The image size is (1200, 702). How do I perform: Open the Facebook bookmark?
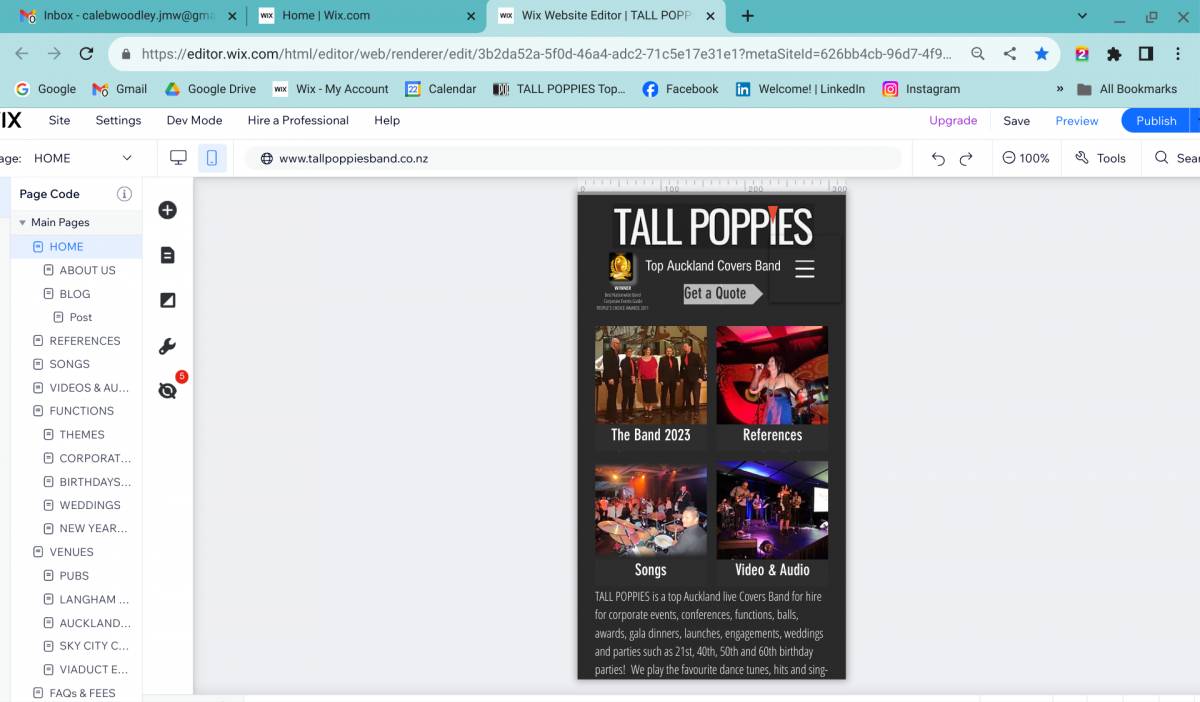(x=680, y=89)
